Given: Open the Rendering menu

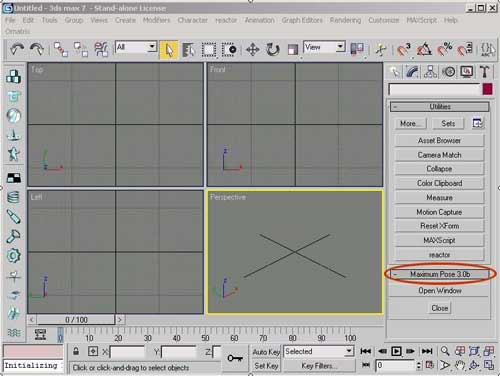Looking at the screenshot, I should [345, 20].
